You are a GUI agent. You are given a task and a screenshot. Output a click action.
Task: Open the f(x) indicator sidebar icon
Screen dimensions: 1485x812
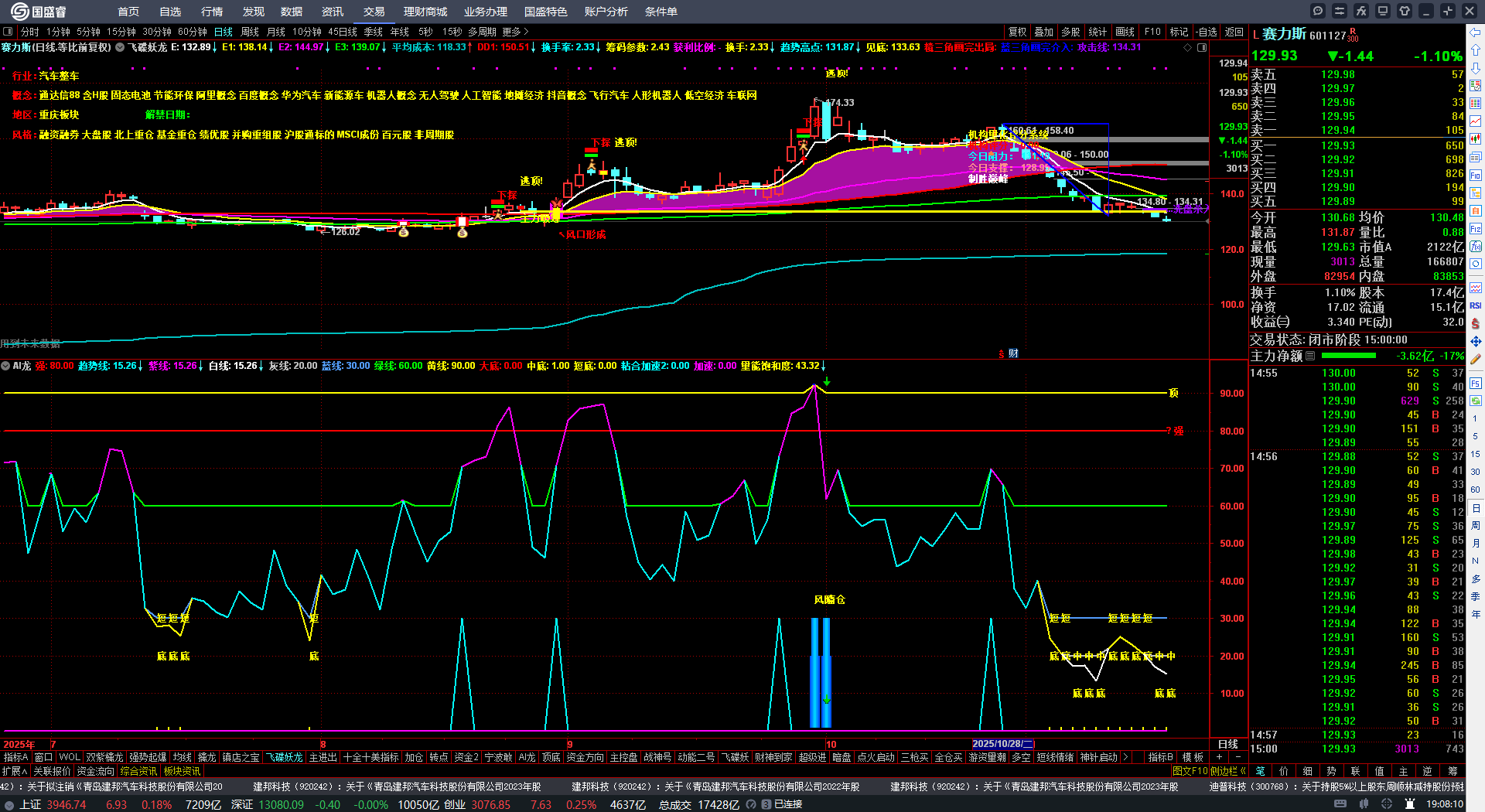pos(1476,247)
